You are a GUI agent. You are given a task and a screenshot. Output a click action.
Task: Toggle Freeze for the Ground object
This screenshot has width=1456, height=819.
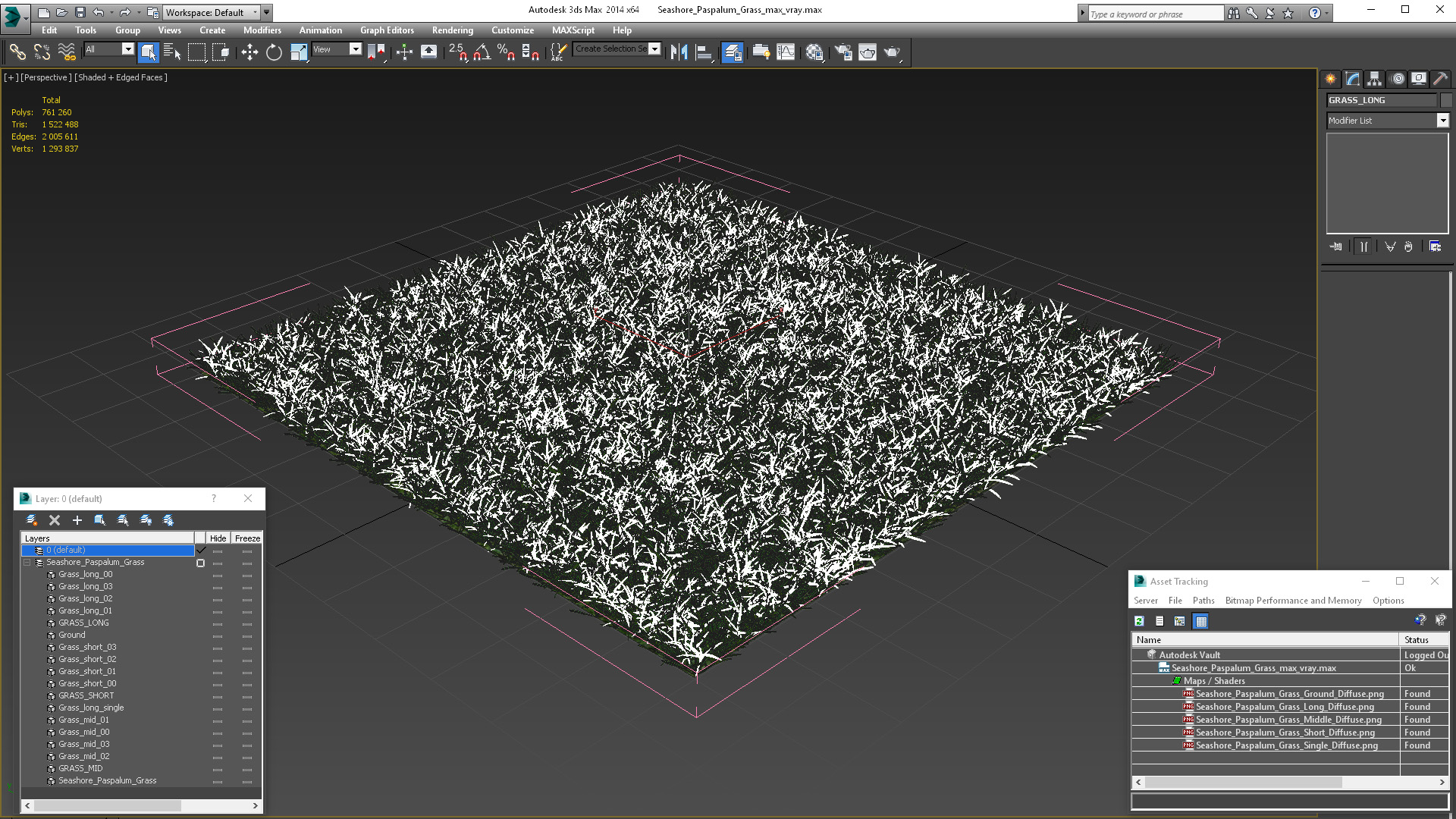(247, 635)
